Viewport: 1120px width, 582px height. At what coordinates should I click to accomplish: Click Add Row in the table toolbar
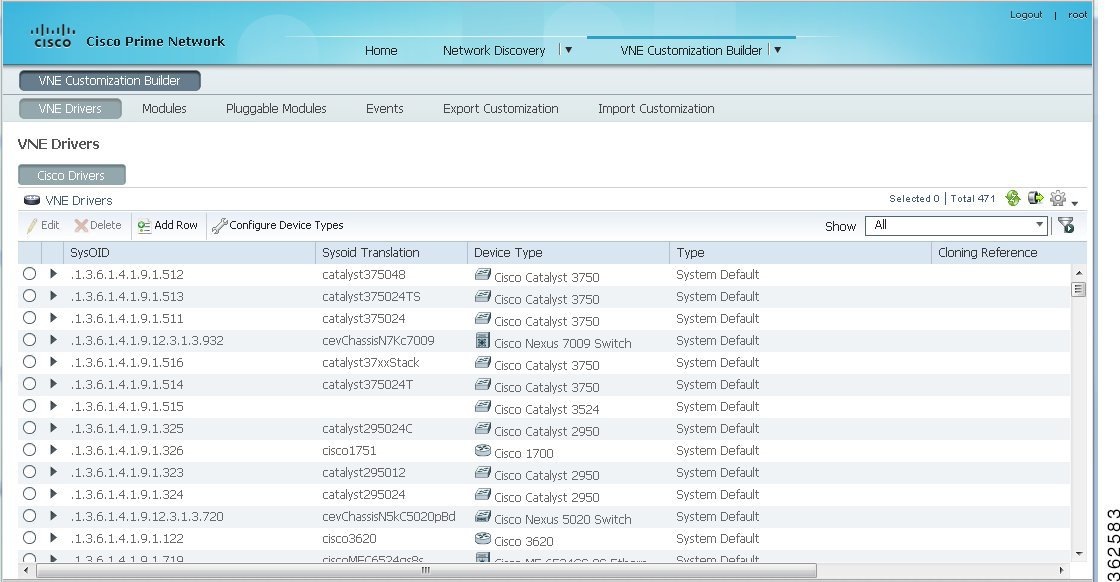(x=168, y=226)
